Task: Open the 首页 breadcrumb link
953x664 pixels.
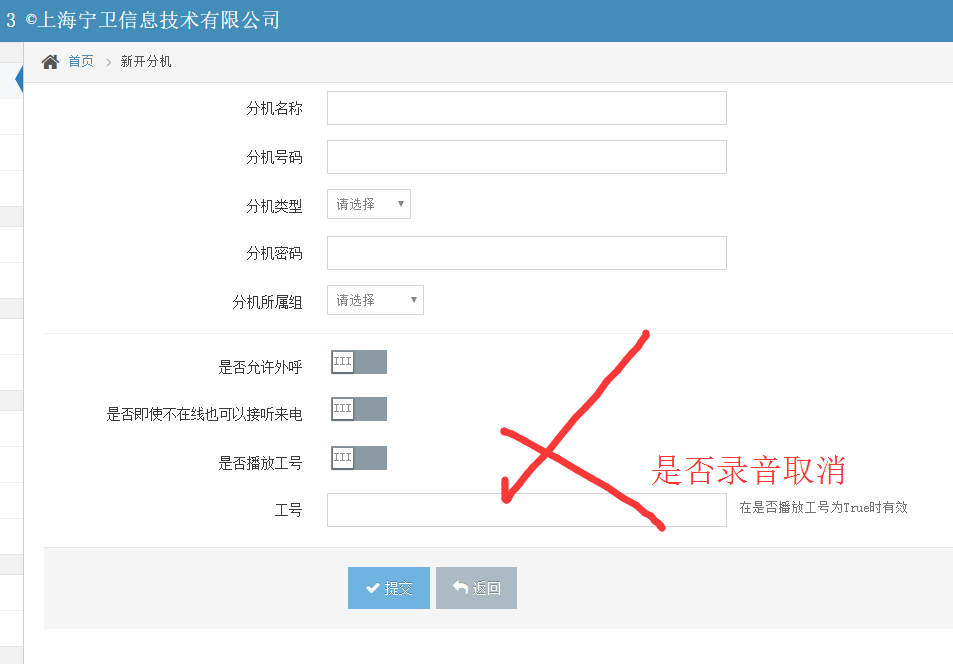Action: coord(81,62)
